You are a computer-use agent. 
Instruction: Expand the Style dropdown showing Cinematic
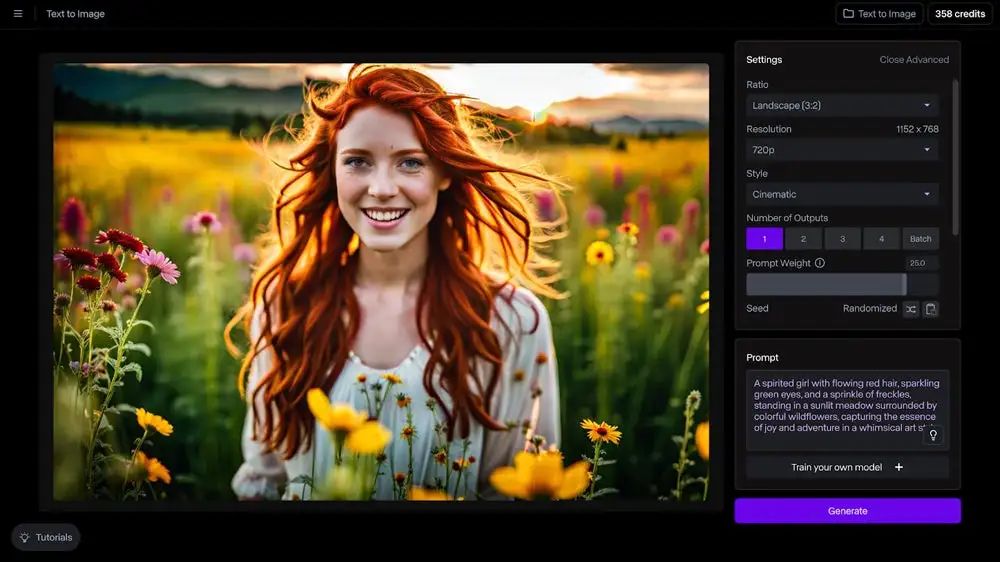(x=842, y=194)
